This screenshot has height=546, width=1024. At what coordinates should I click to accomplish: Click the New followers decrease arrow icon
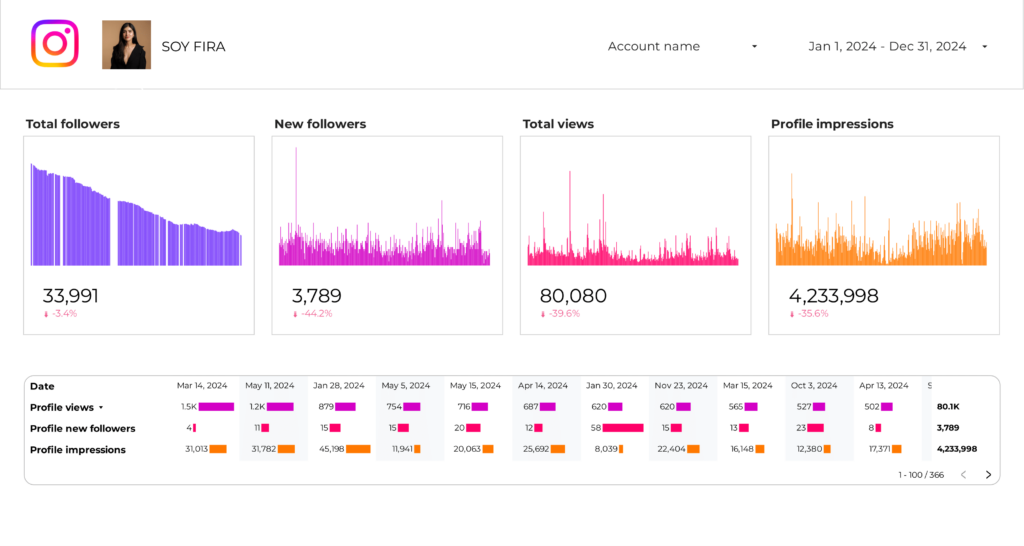(295, 314)
